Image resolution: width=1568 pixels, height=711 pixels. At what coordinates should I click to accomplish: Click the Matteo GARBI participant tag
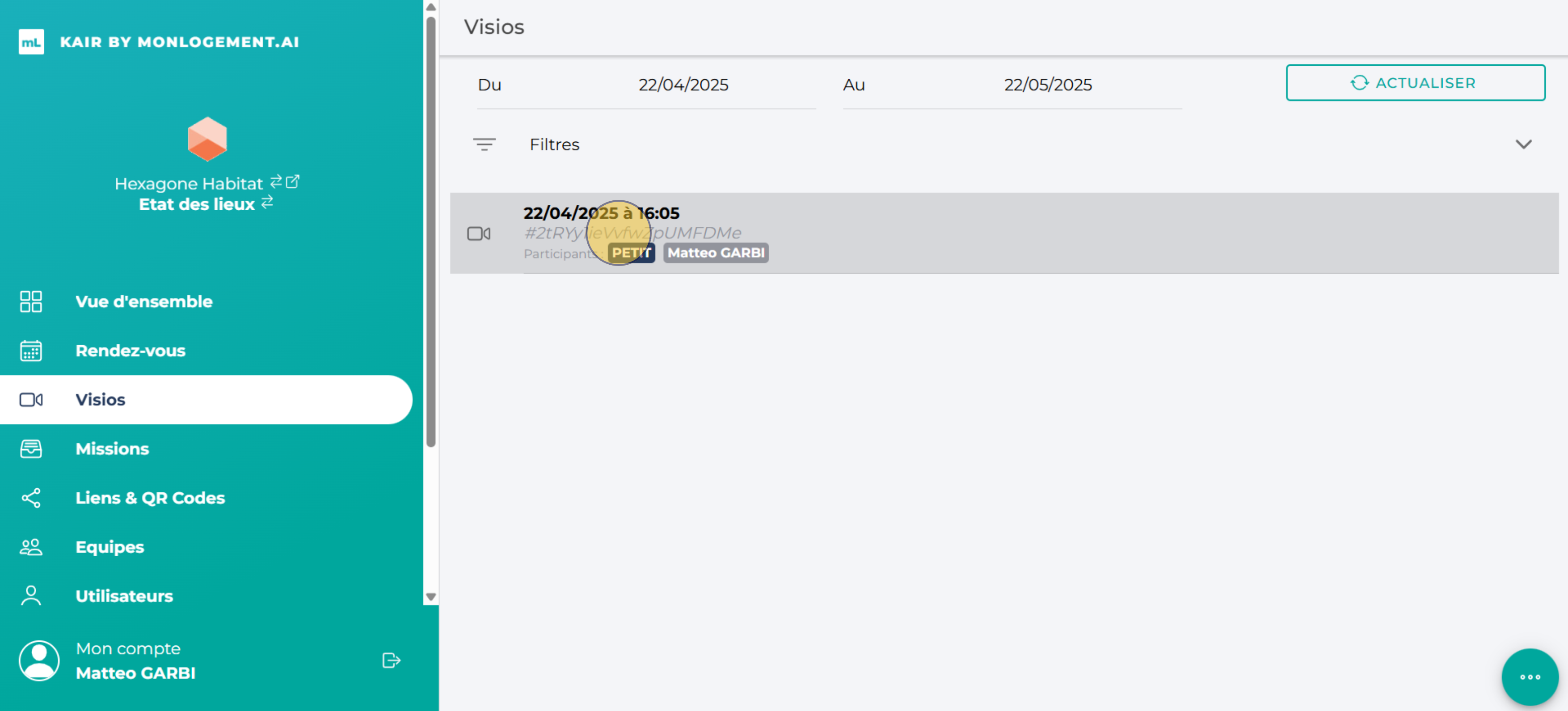click(715, 253)
